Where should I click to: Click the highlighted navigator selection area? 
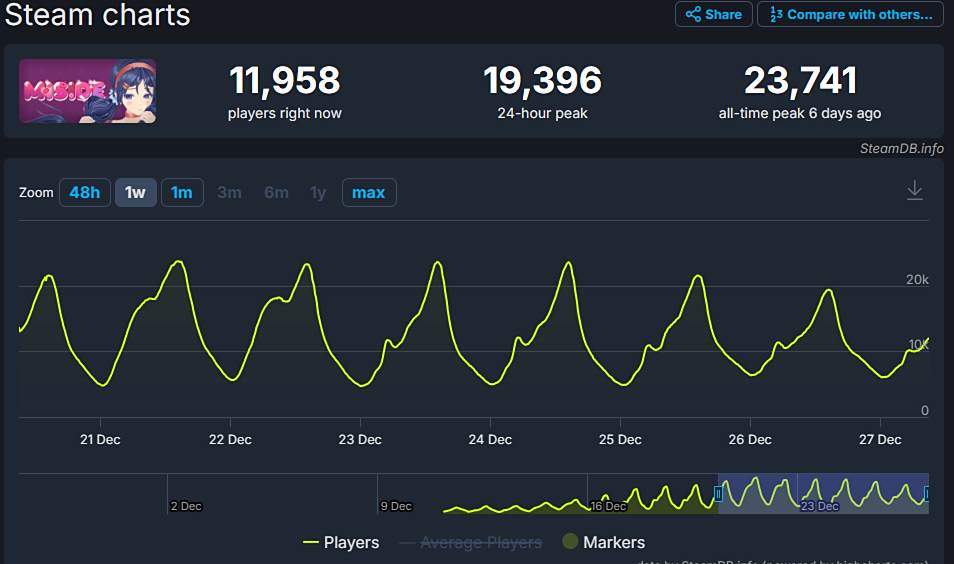point(823,493)
